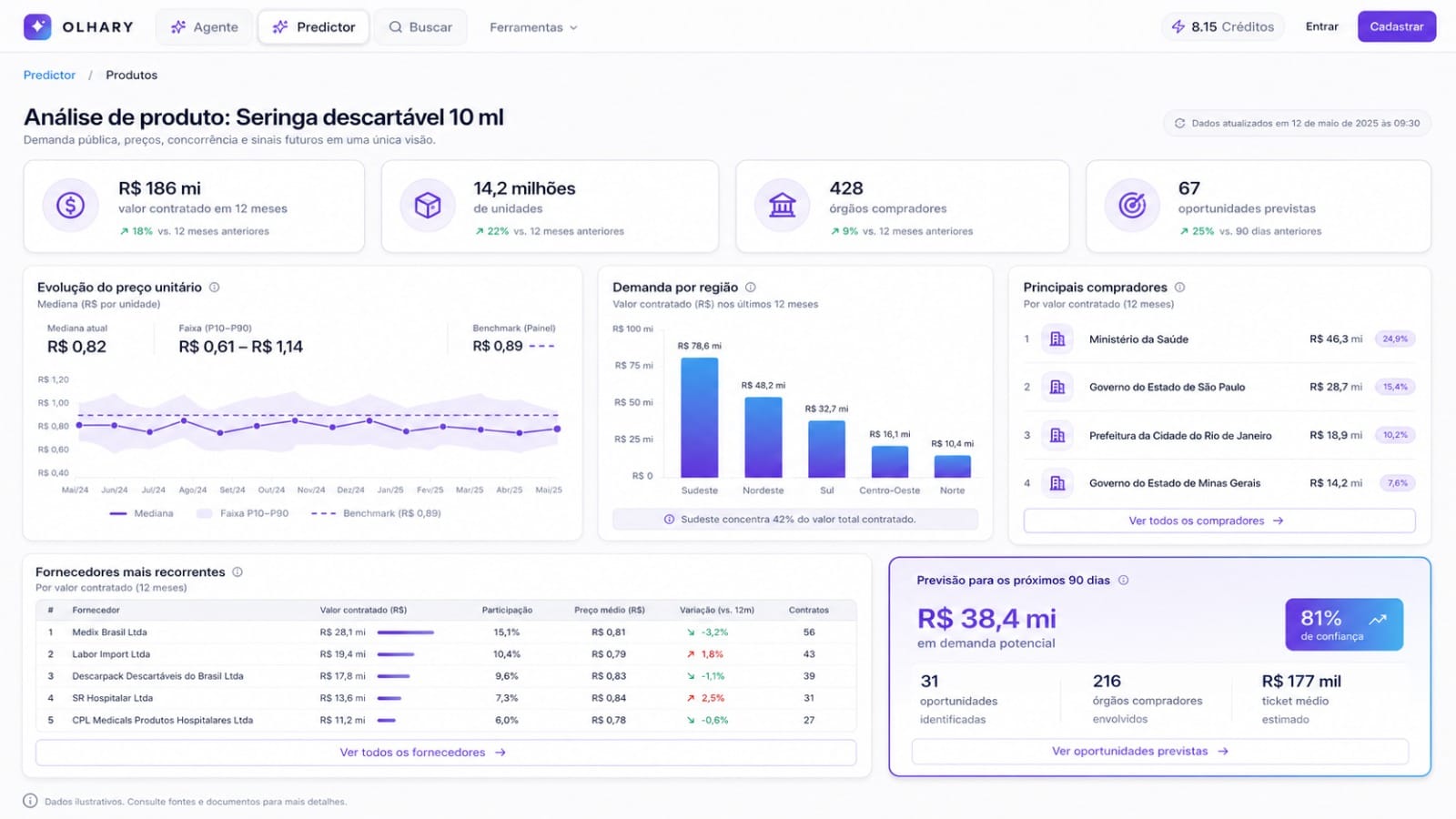Click the bank icon on 428 órgãos card
Screen dimensions: 1456x819
(782, 206)
